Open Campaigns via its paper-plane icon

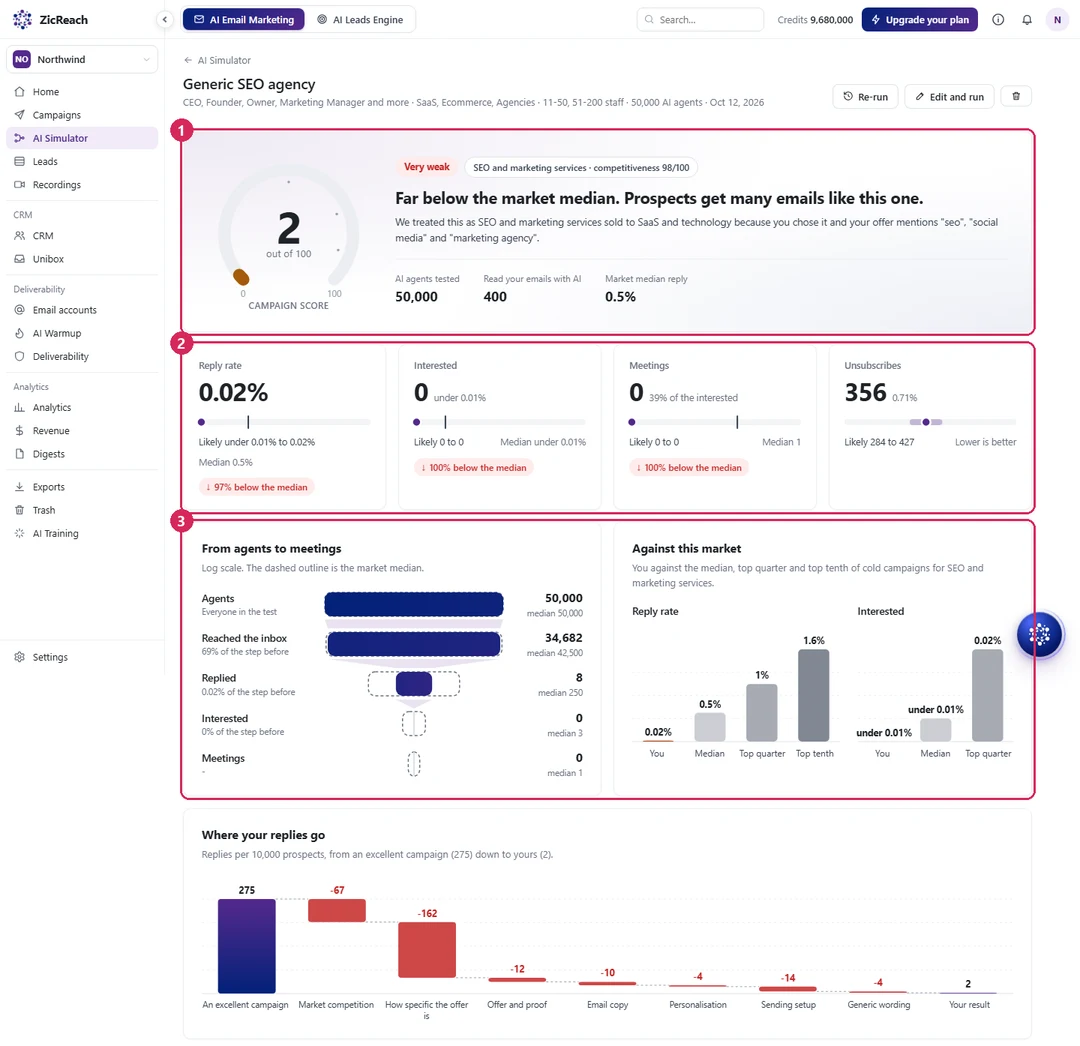(19, 115)
